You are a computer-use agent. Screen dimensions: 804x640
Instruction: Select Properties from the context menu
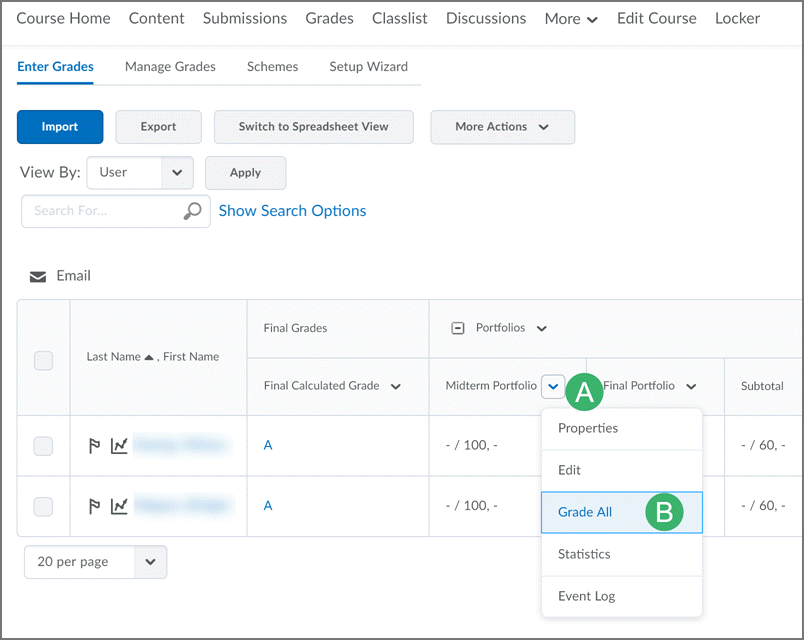(621, 428)
